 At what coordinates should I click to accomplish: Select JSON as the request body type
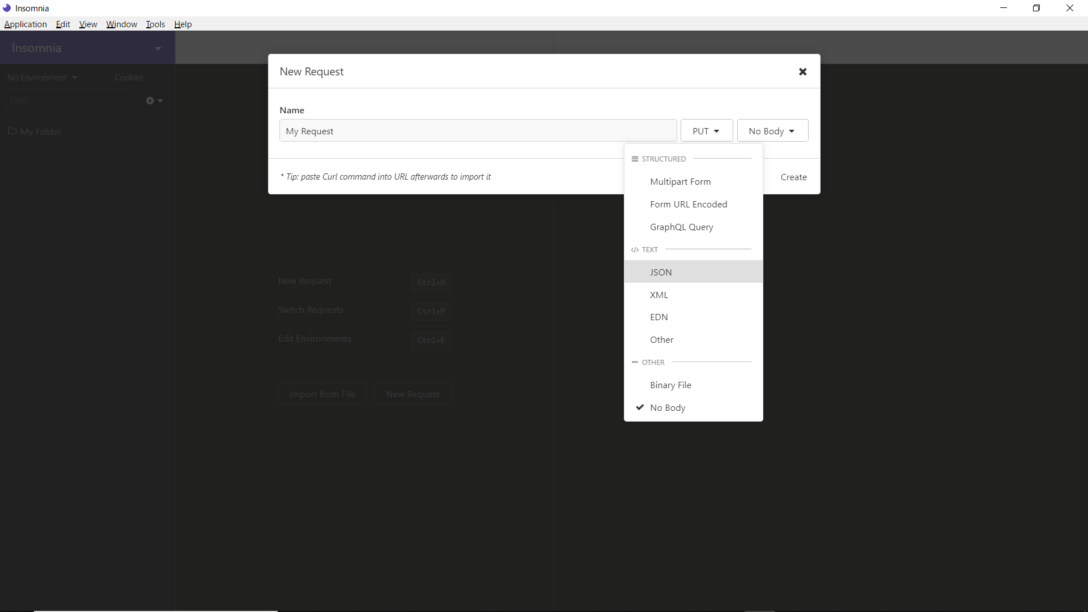tap(660, 271)
